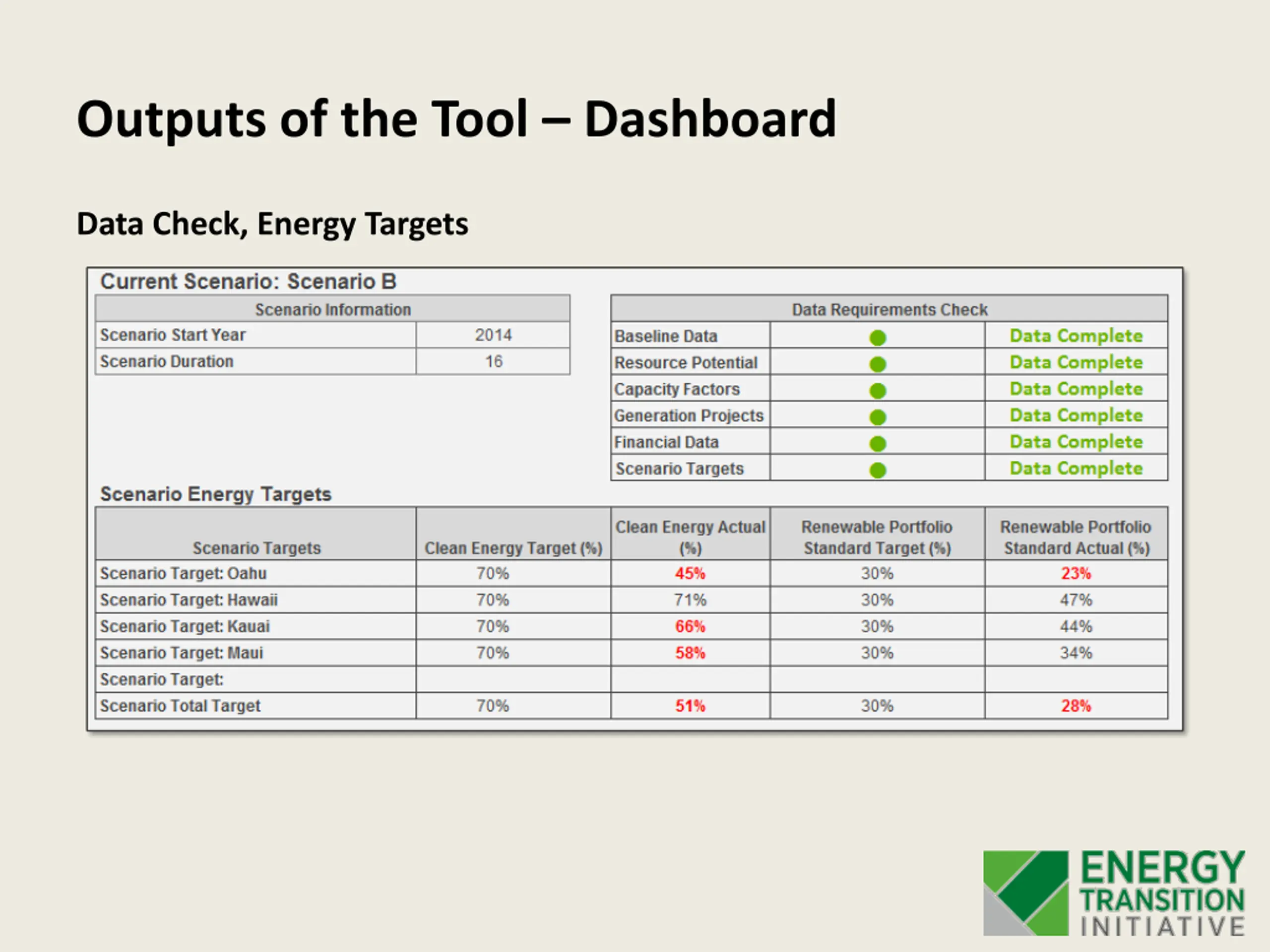The height and width of the screenshot is (952, 1270).
Task: Select total RPS actual 28%
Action: (x=1076, y=706)
